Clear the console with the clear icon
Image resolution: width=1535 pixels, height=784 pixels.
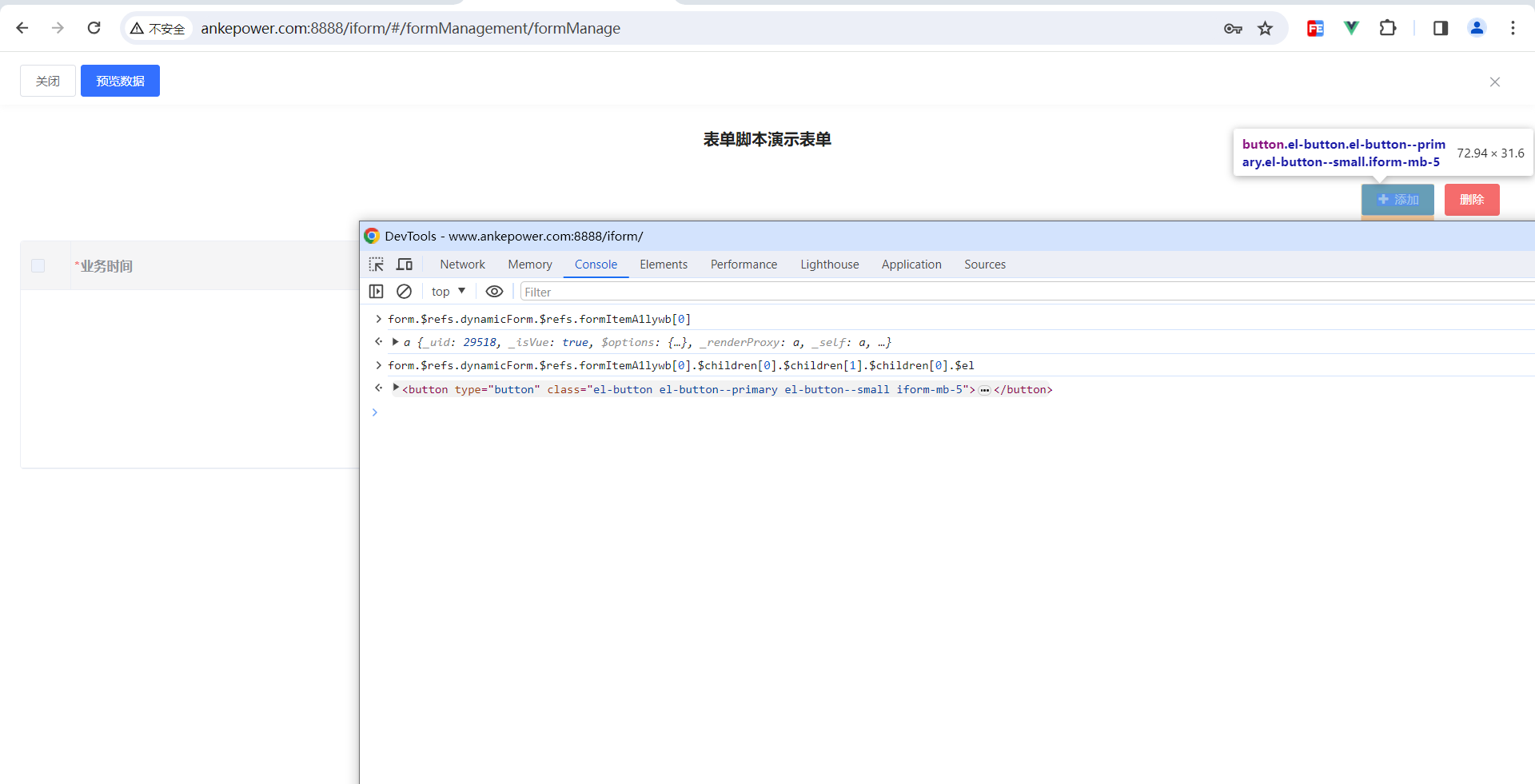point(405,292)
